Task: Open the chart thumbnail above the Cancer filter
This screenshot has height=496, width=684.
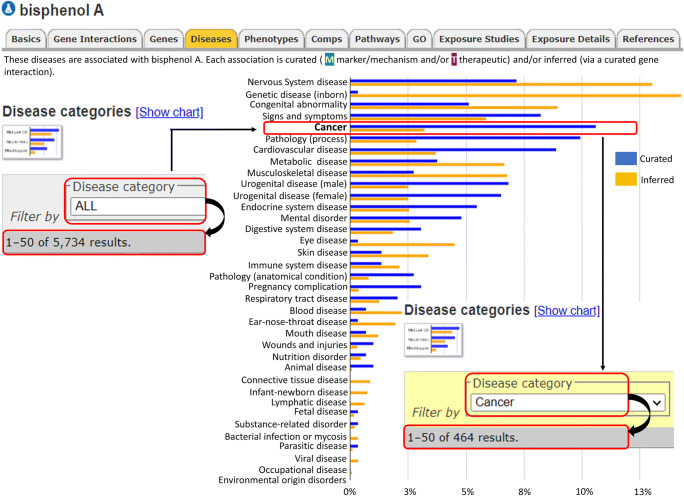Action: [433, 339]
